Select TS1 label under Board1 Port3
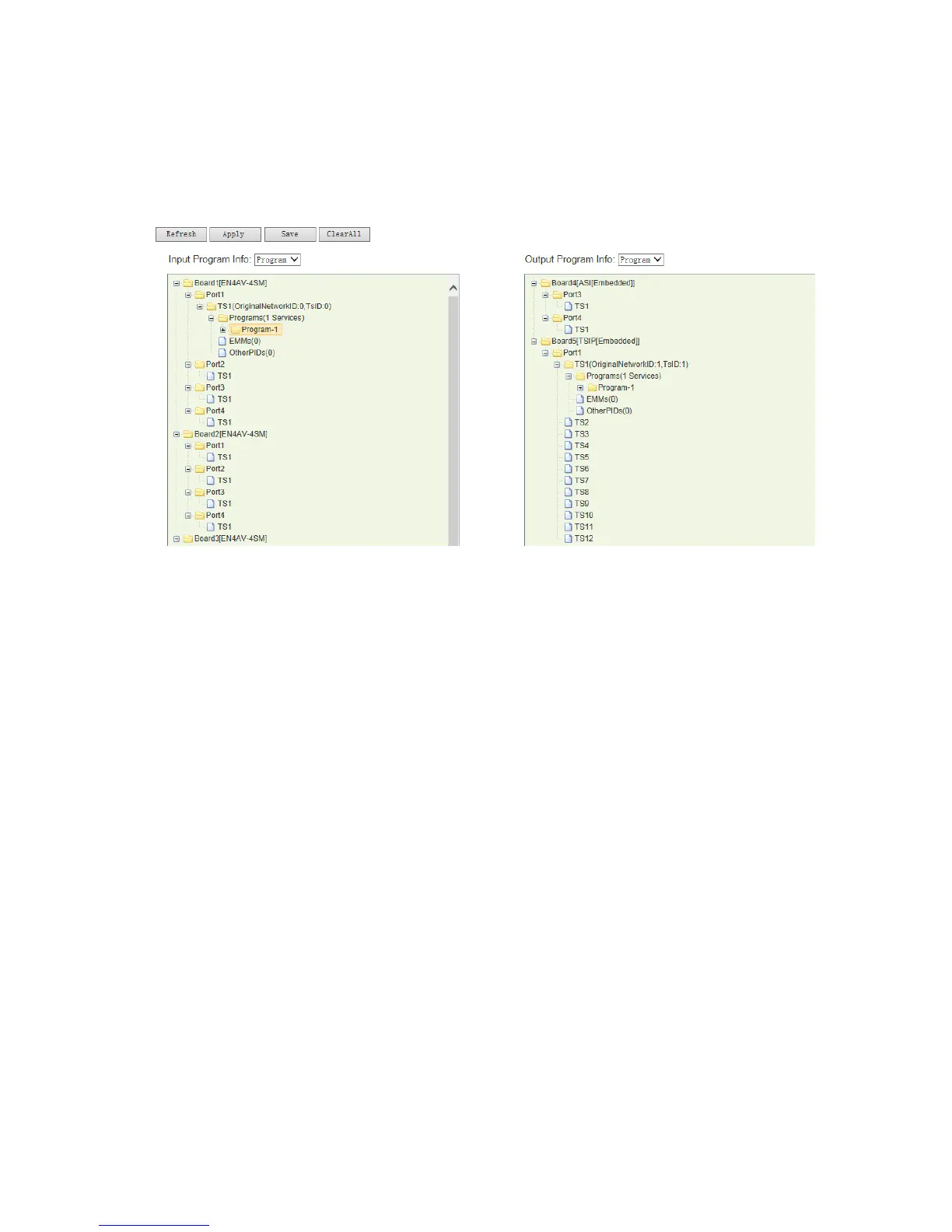 [225, 399]
